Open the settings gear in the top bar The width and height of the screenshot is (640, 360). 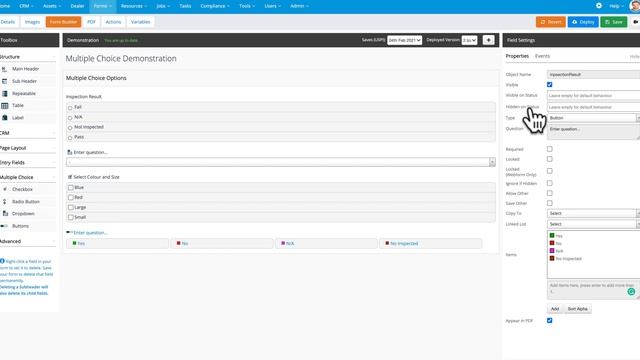[x=598, y=6]
